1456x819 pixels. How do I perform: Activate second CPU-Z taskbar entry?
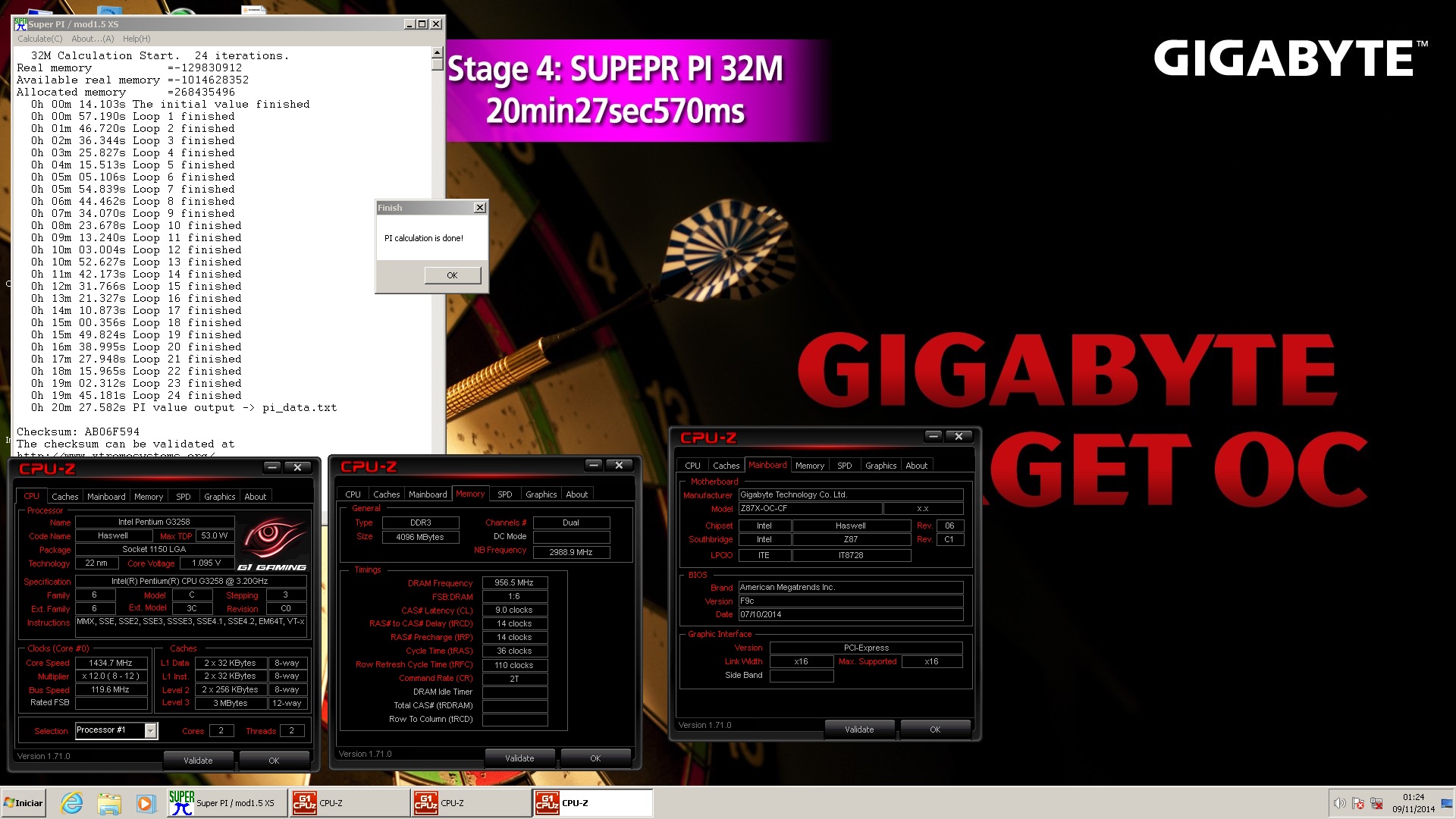click(472, 803)
